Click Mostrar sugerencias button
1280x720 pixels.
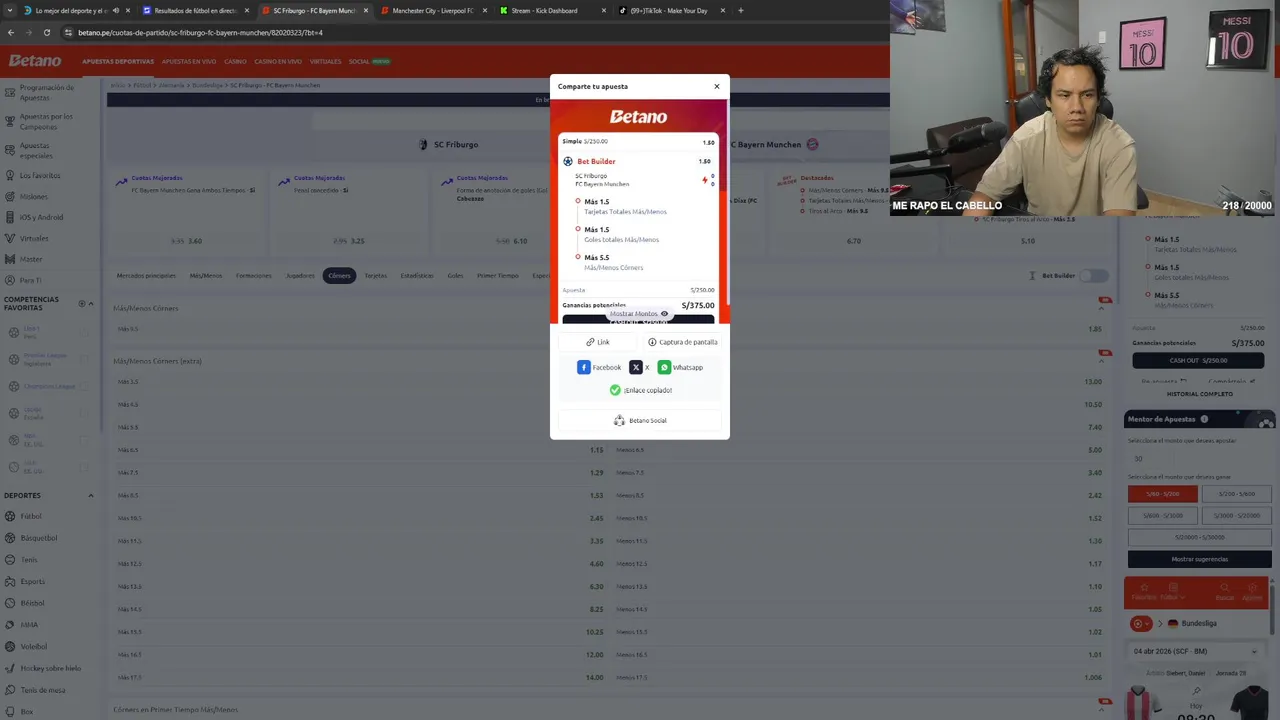1200,559
